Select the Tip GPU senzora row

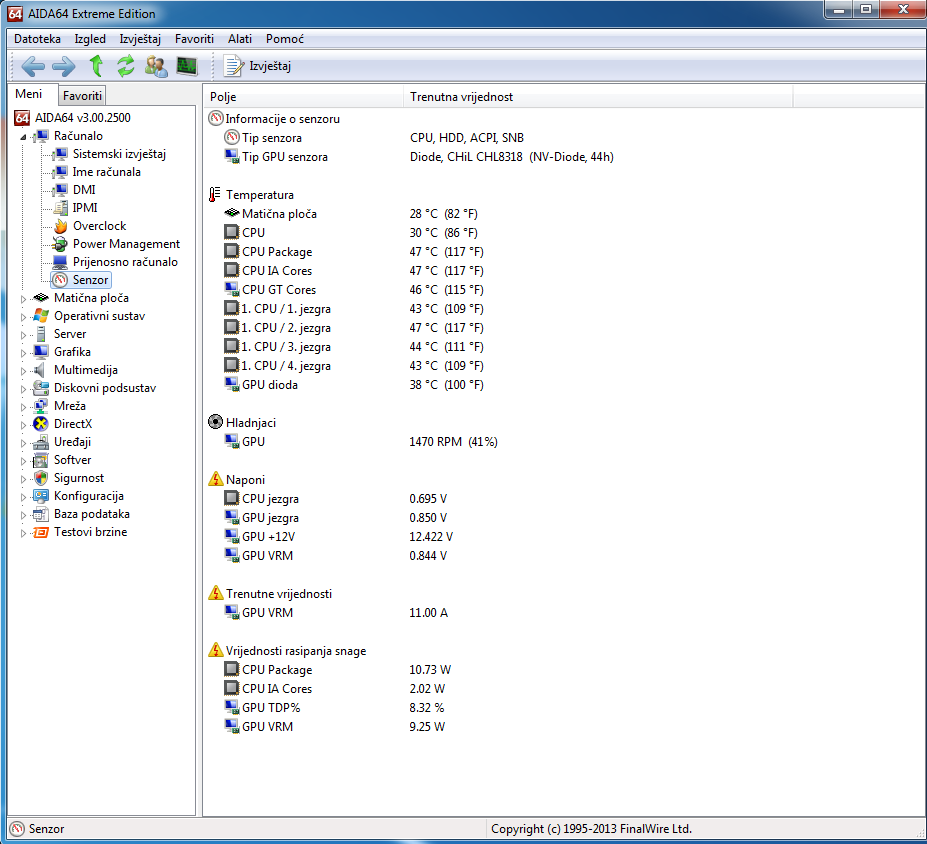pyautogui.click(x=565, y=157)
